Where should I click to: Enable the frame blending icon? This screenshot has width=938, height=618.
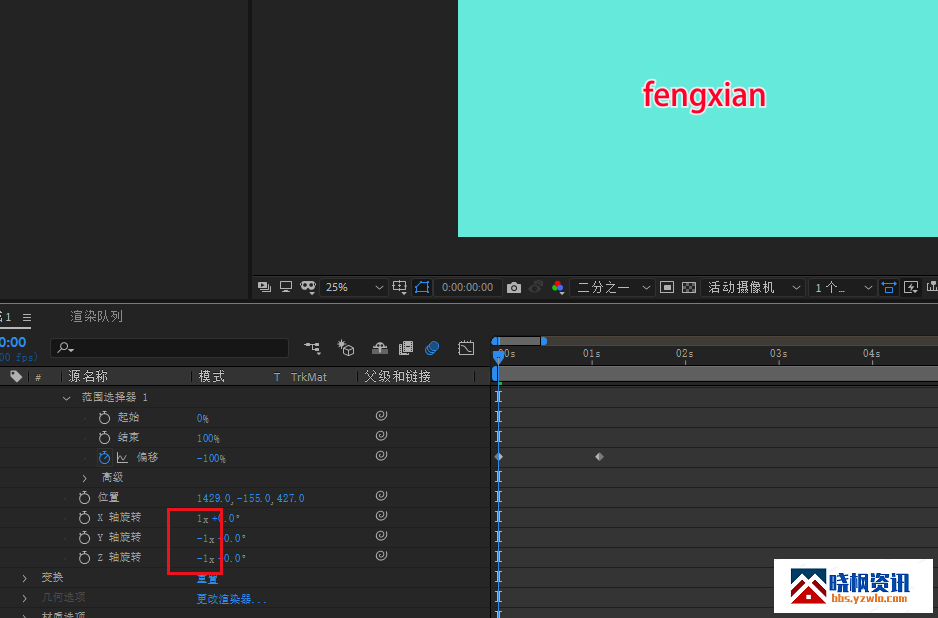(406, 348)
